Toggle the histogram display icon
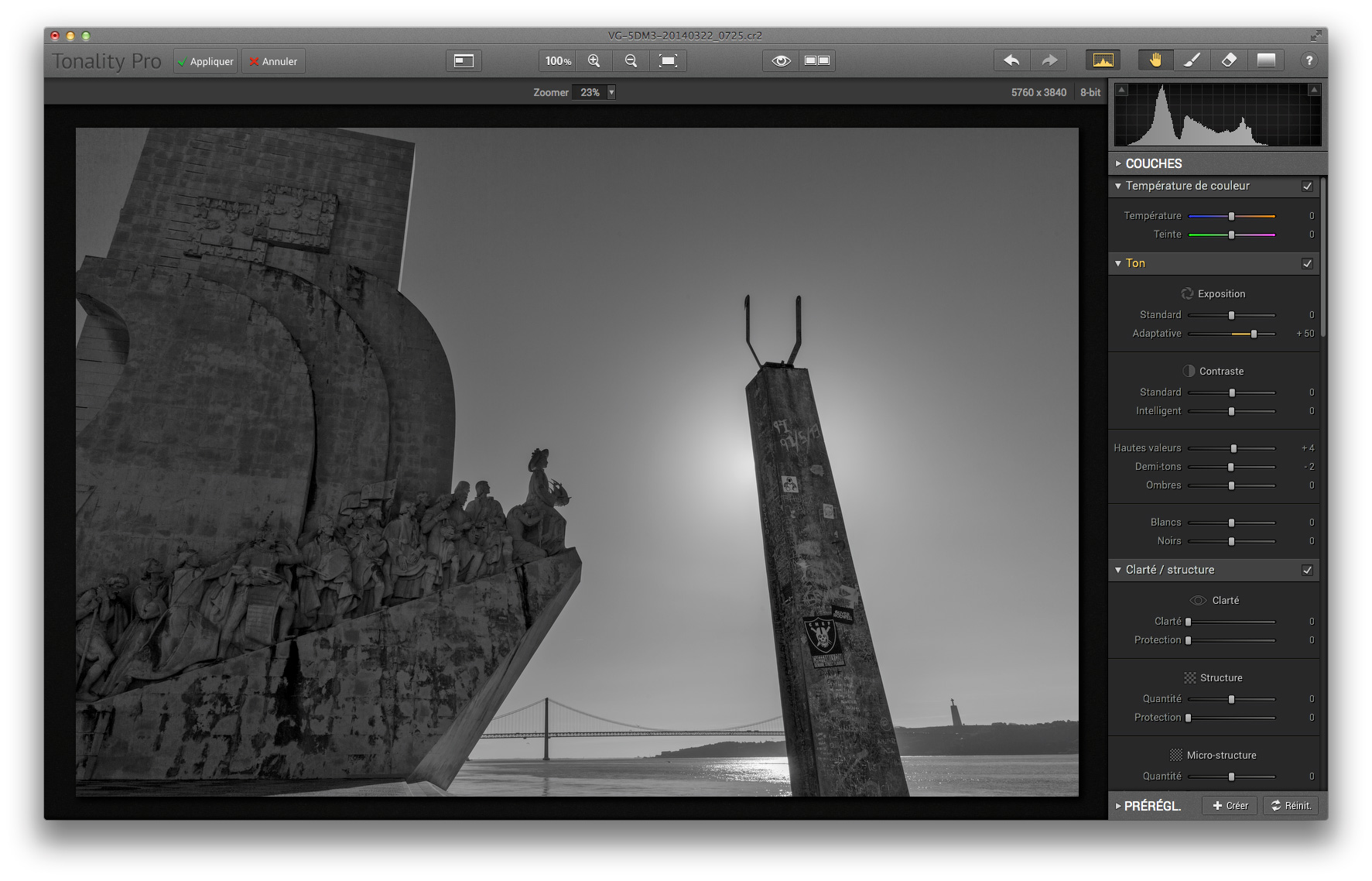 1103,60
